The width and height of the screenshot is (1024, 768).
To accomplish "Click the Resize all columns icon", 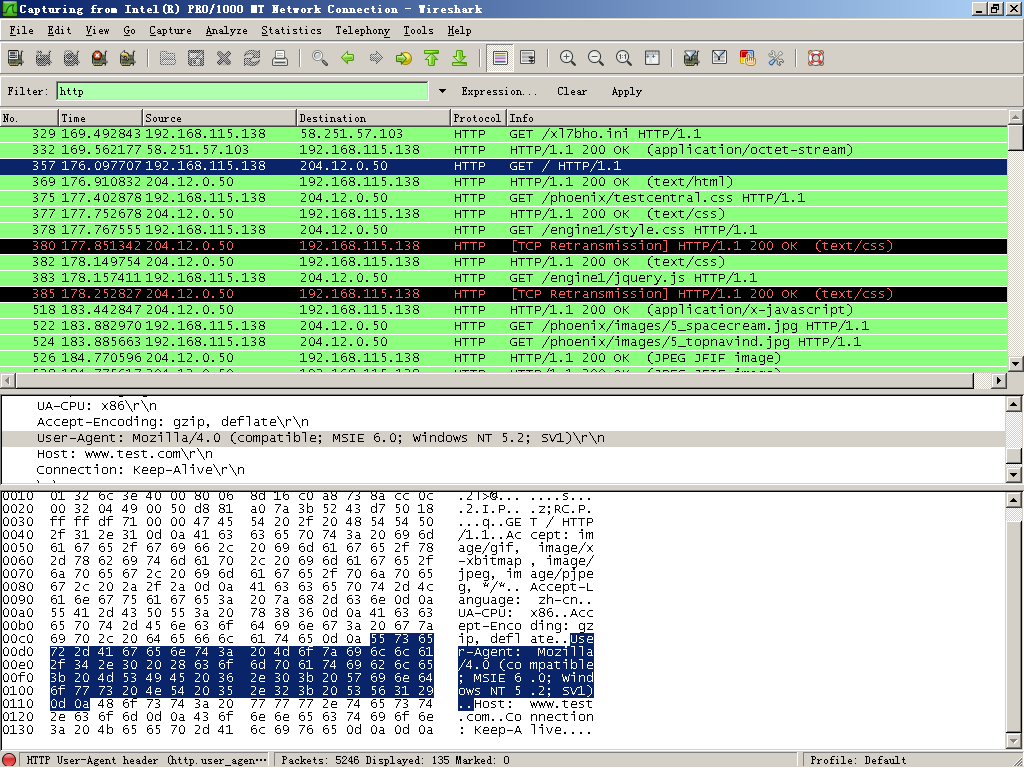I will click(652, 58).
